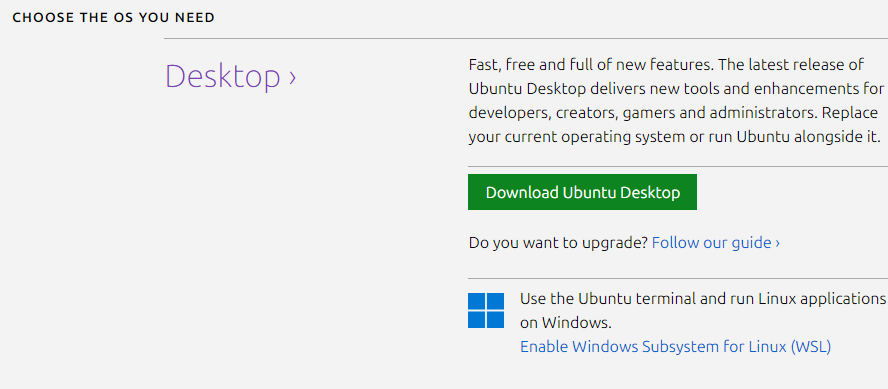Image resolution: width=888 pixels, height=389 pixels.
Task: Click the 'Use the Ubuntu terminal' description text
Action: click(702, 310)
